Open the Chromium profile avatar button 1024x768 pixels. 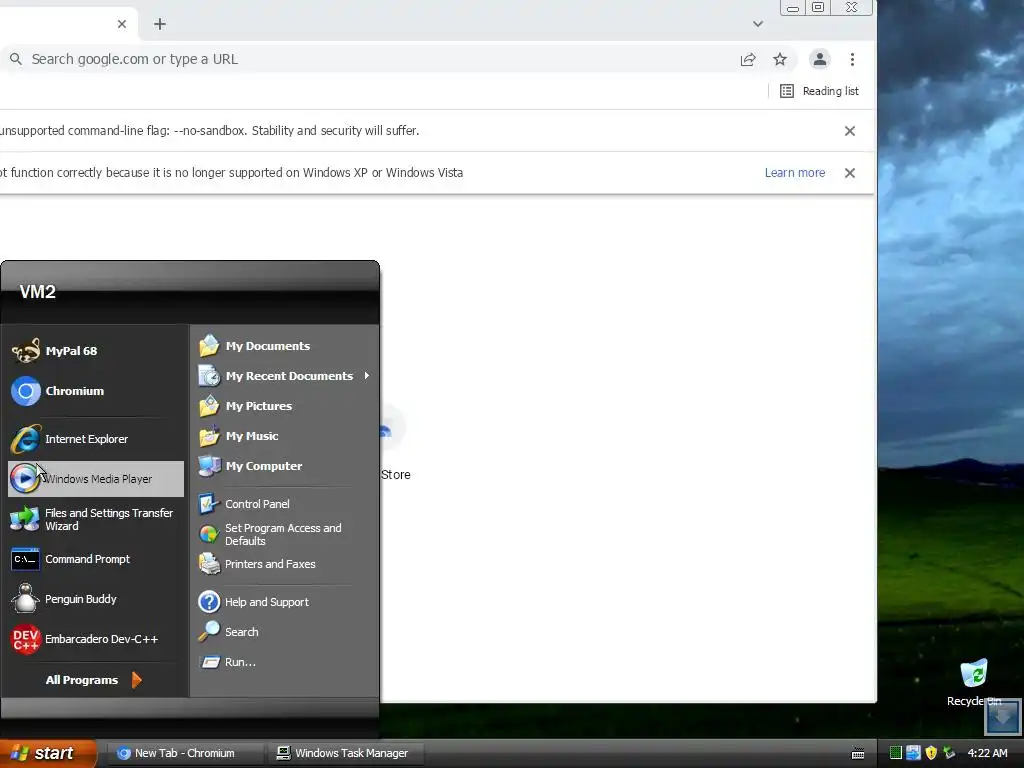(x=820, y=59)
